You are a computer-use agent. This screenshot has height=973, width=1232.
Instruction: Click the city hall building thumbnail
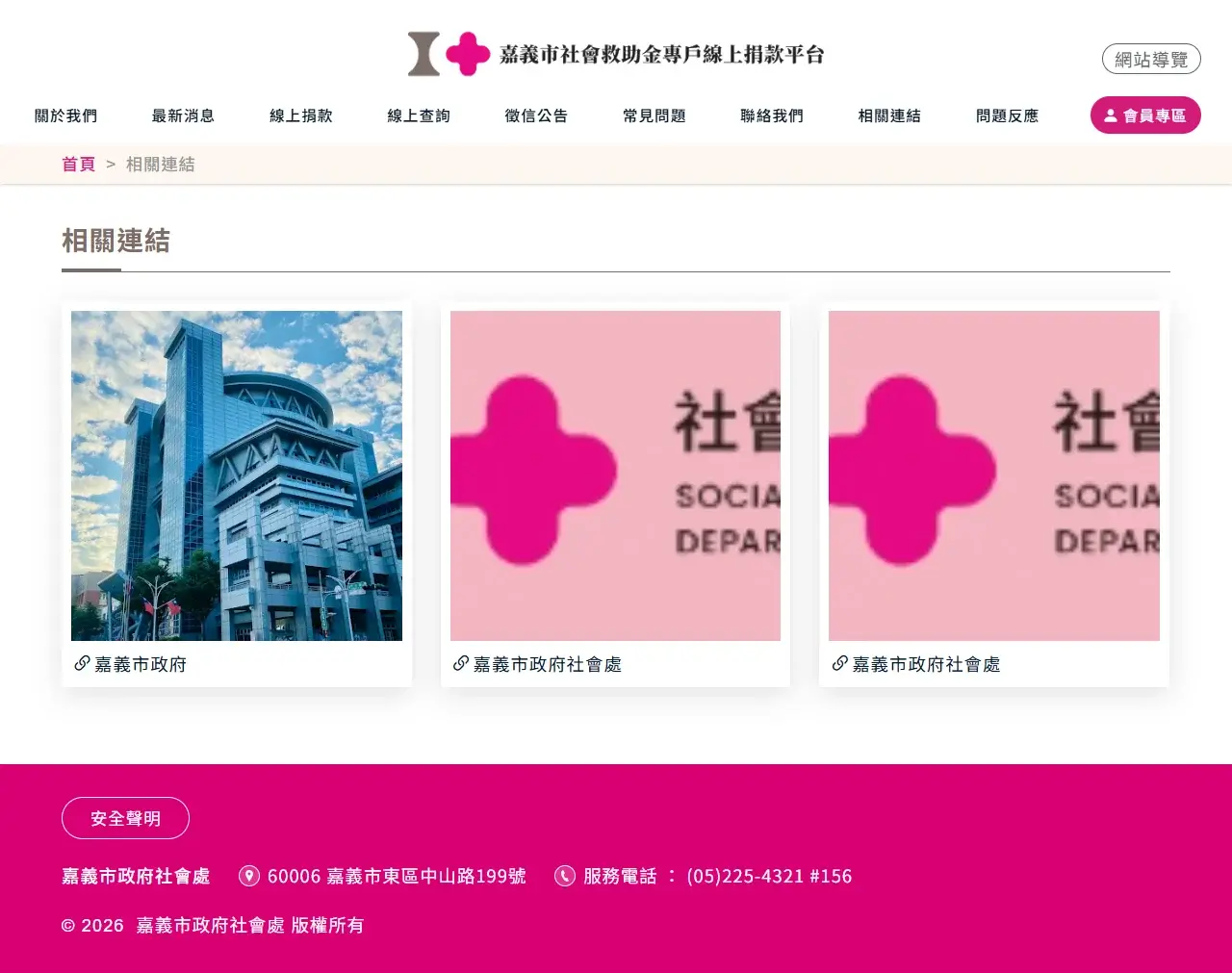[237, 475]
